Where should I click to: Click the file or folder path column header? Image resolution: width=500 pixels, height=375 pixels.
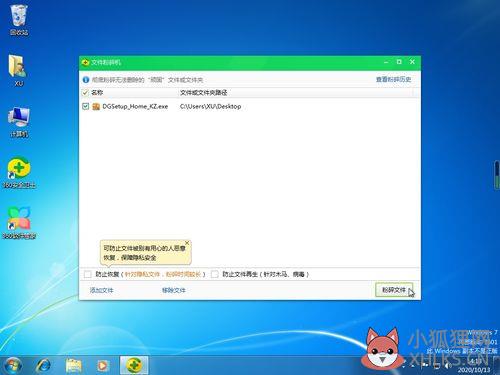pyautogui.click(x=204, y=93)
